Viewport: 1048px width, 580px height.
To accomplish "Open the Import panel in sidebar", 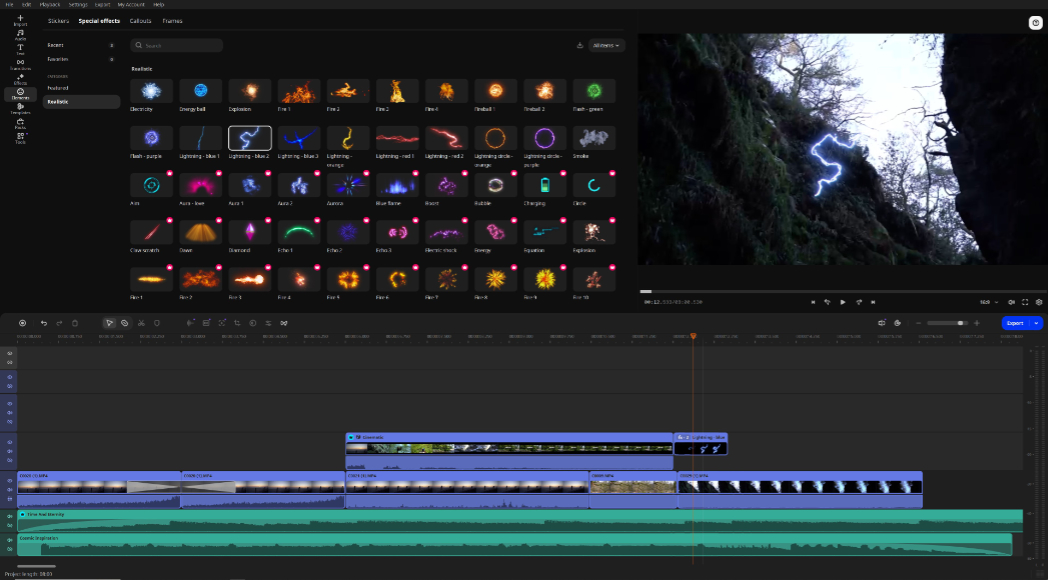I will click(x=20, y=21).
